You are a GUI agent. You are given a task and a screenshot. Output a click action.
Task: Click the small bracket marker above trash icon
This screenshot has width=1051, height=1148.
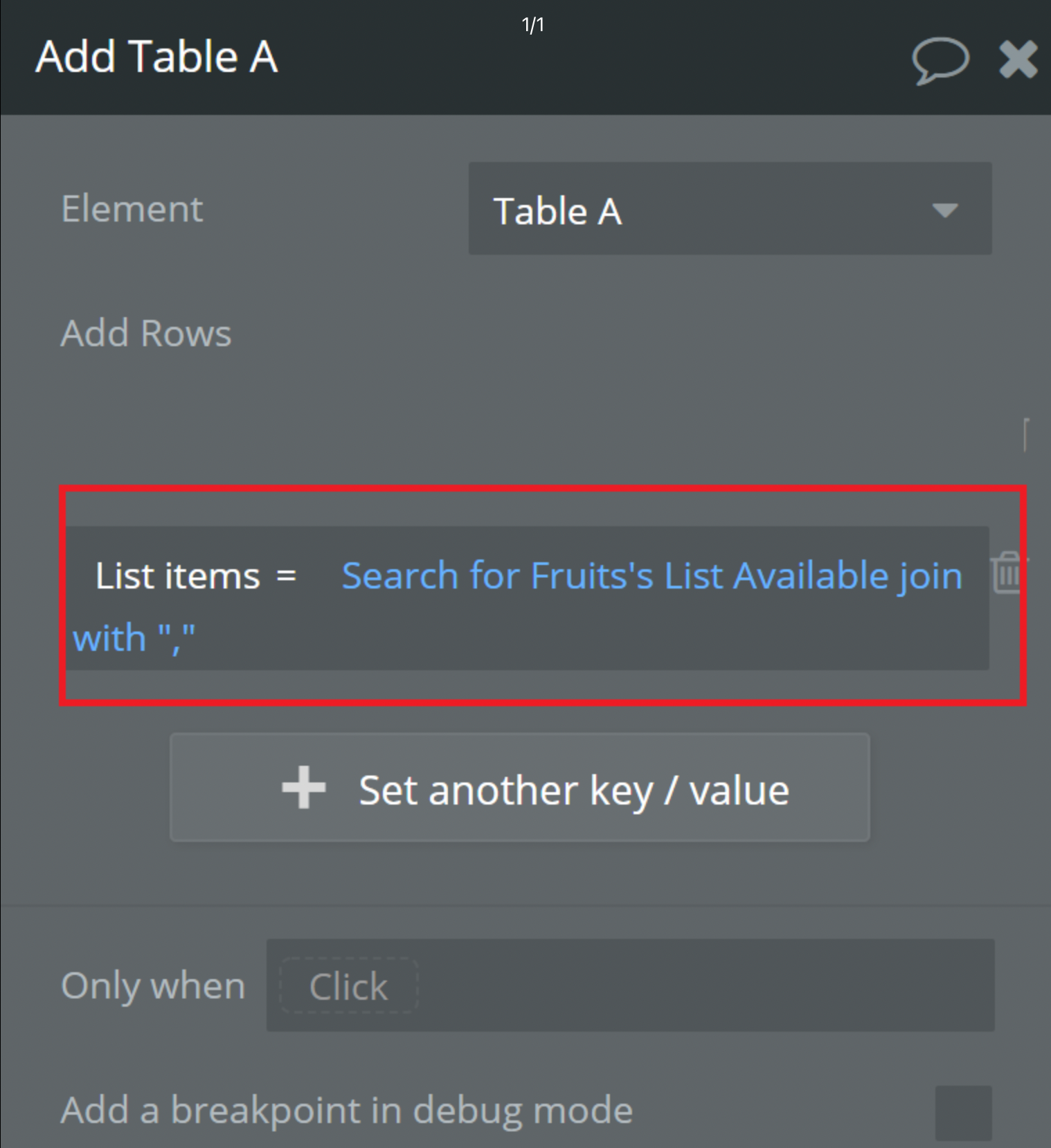[1026, 435]
